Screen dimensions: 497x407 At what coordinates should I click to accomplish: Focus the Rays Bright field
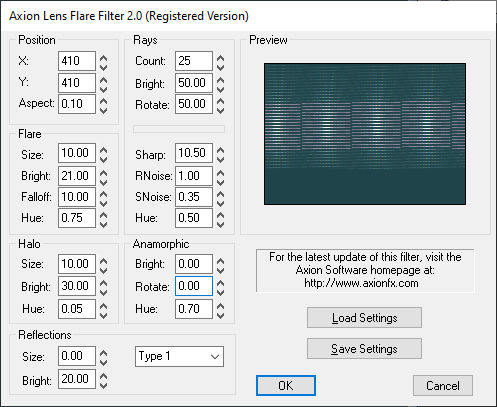pyautogui.click(x=194, y=83)
